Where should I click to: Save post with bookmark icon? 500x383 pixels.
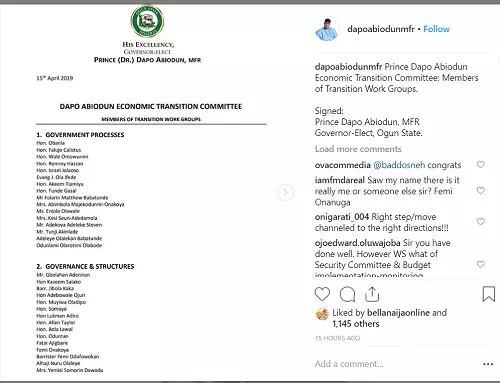[x=489, y=294]
